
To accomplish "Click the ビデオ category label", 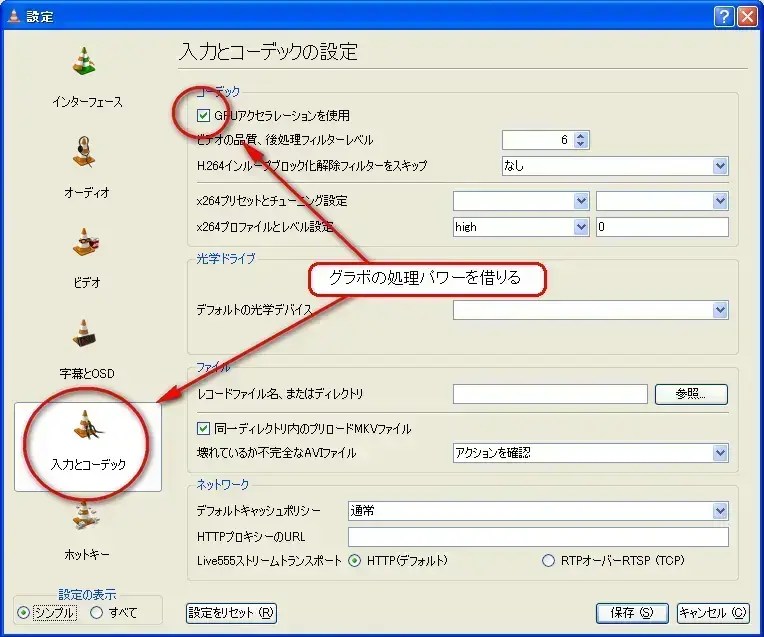I will (87, 282).
